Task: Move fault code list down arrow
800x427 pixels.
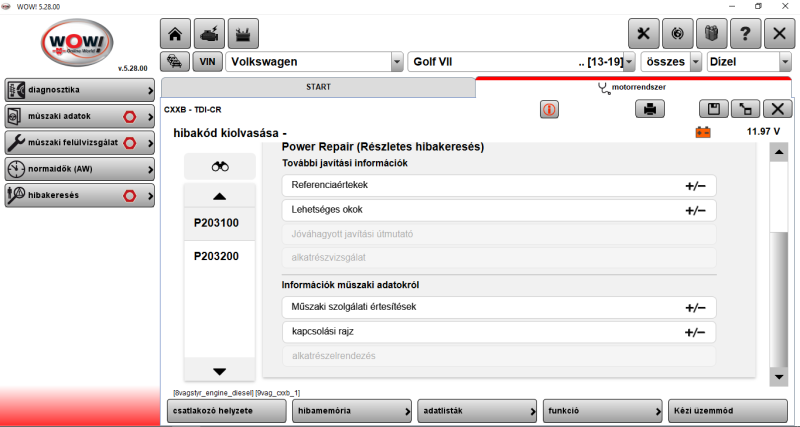Action: 219,371
